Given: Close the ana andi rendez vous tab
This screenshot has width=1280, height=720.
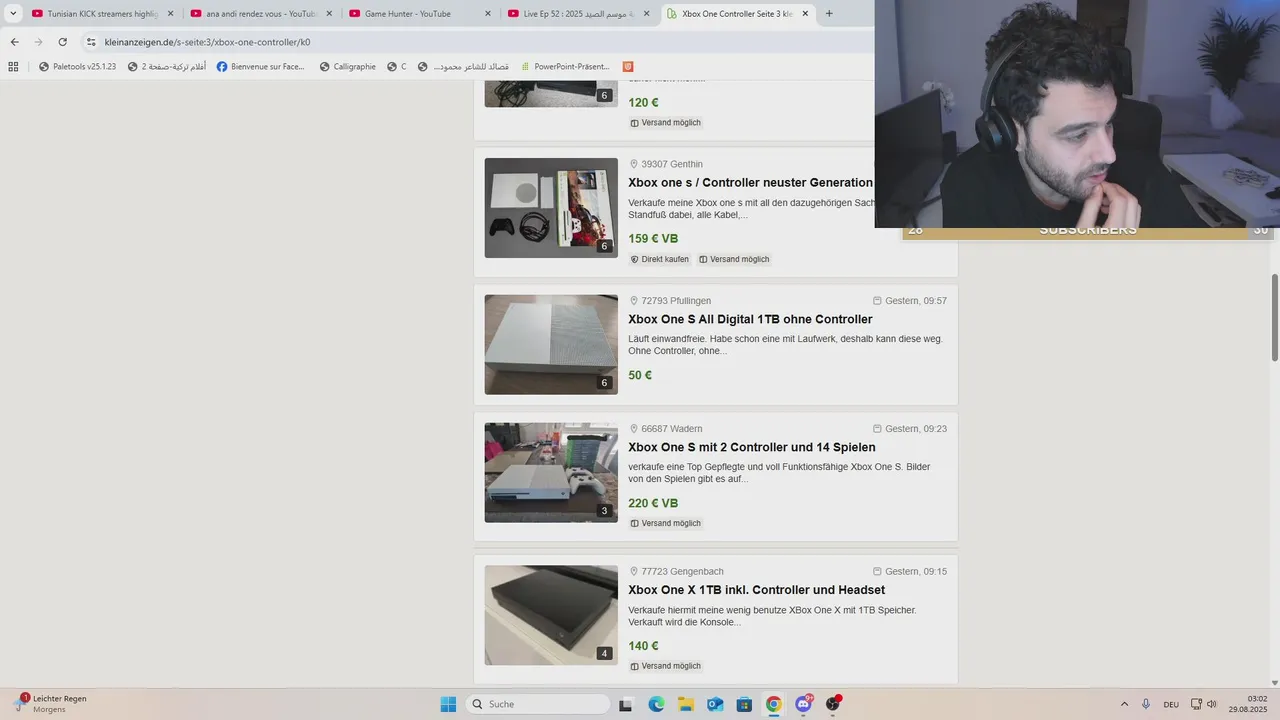Looking at the screenshot, I should point(329,14).
